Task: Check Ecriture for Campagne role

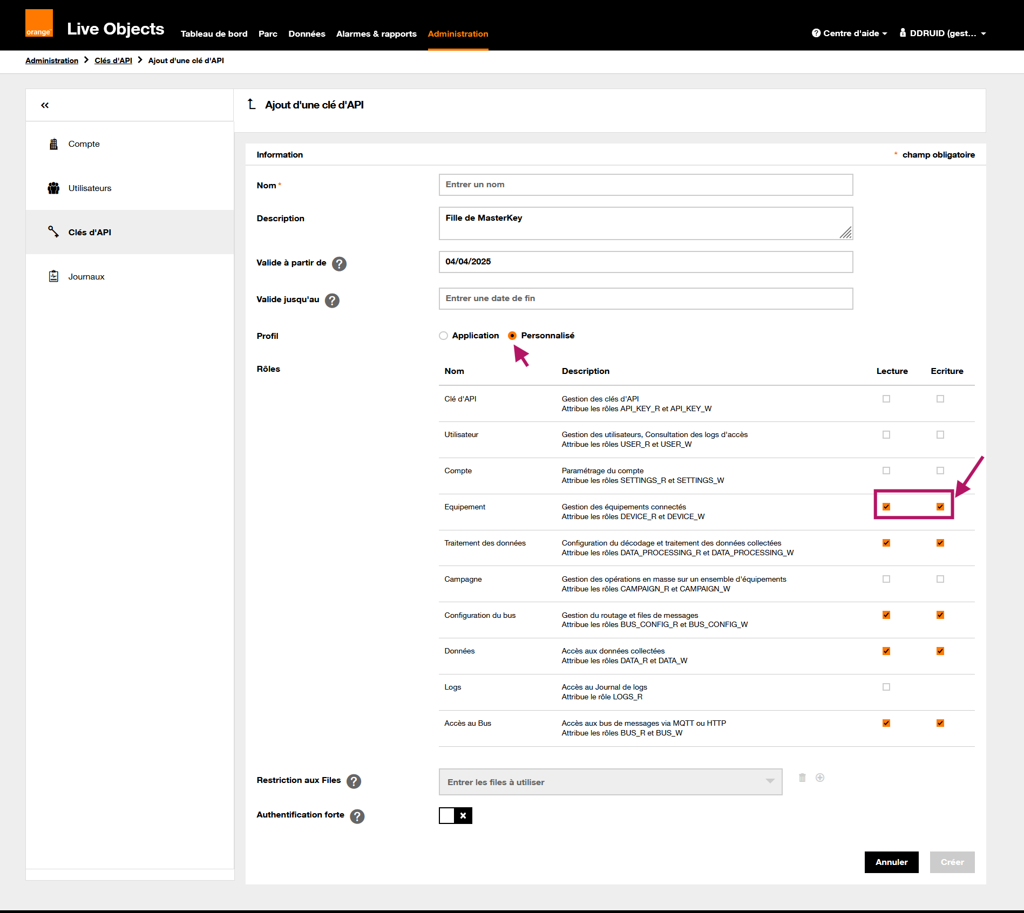Action: (x=940, y=579)
